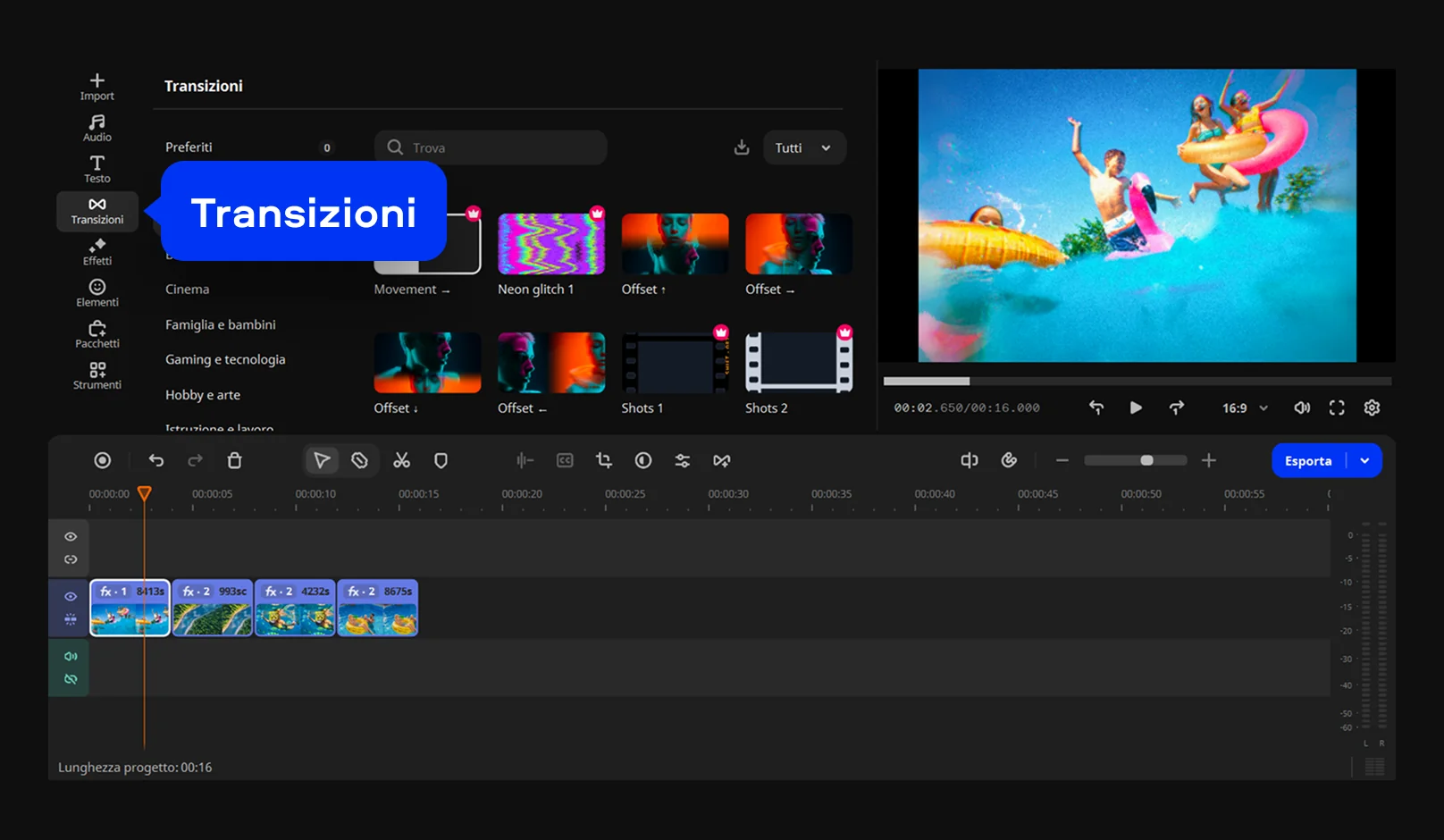This screenshot has width=1444, height=840.
Task: Click the Esporta button
Action: 1308,461
